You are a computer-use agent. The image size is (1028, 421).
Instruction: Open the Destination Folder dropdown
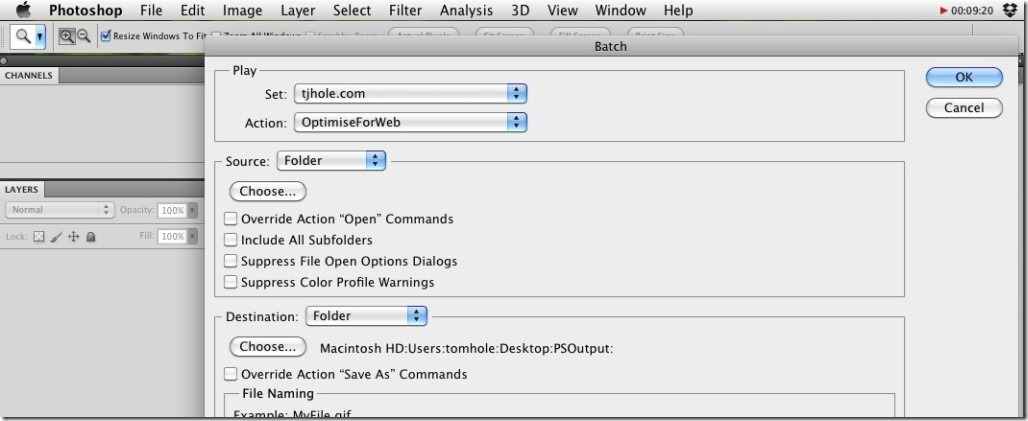tap(366, 316)
